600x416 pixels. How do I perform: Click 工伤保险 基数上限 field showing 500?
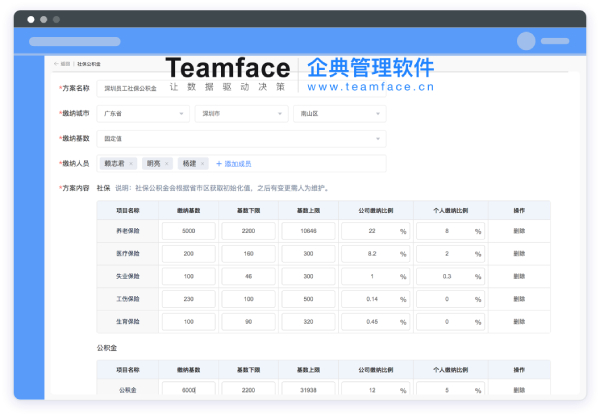pyautogui.click(x=308, y=299)
